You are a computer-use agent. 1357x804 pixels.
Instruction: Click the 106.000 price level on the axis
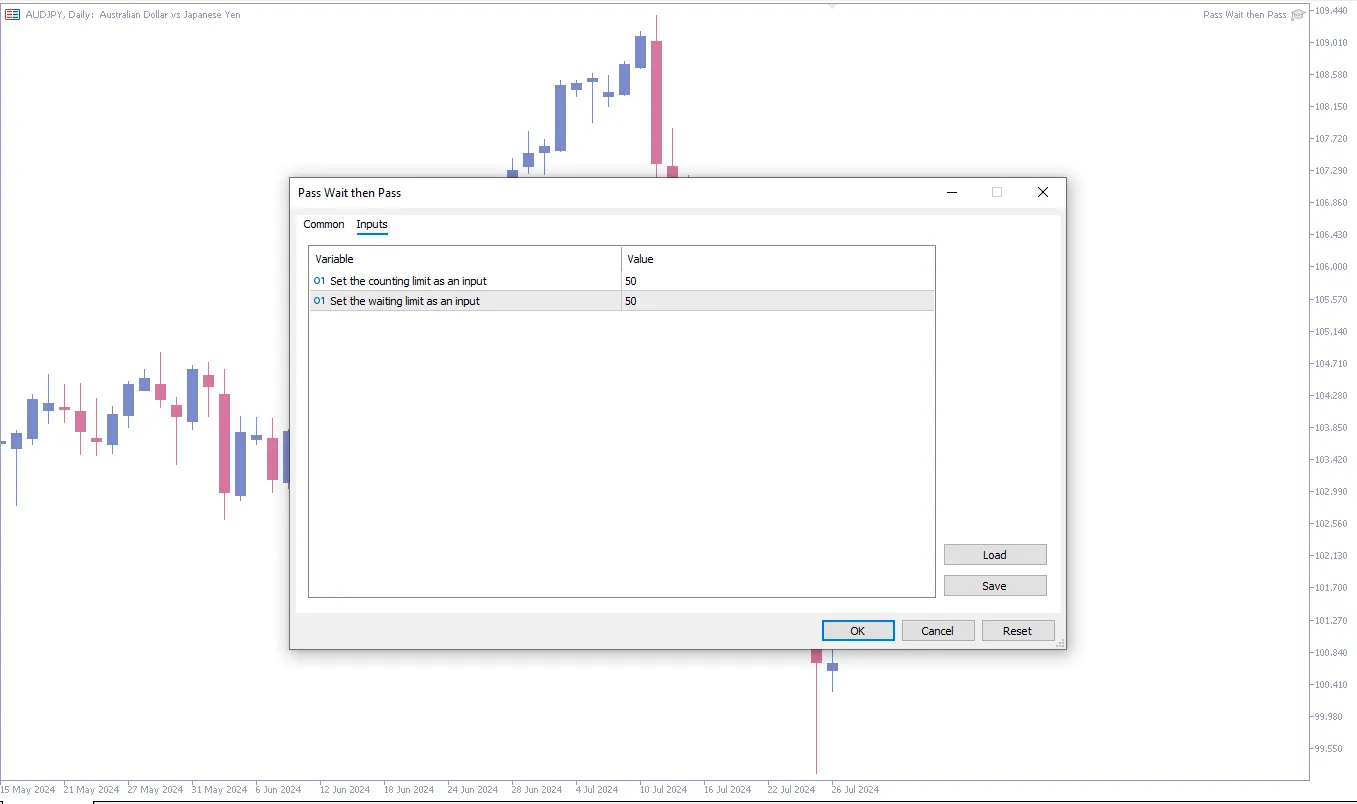(x=1331, y=267)
